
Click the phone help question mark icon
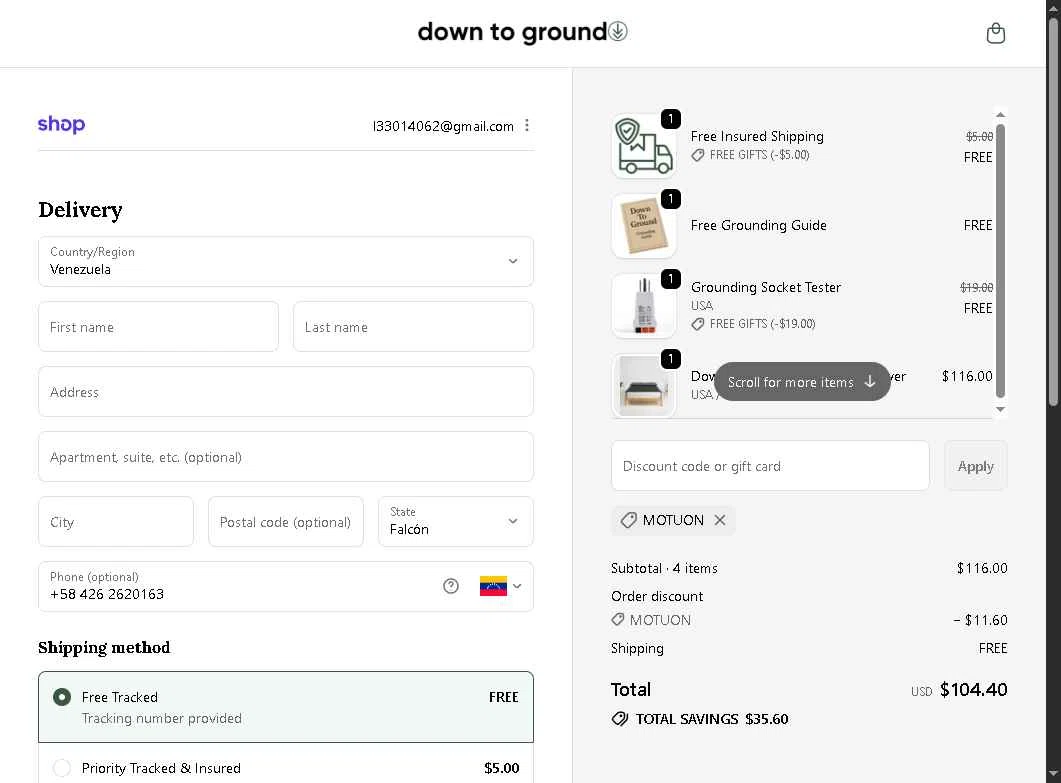click(x=451, y=586)
